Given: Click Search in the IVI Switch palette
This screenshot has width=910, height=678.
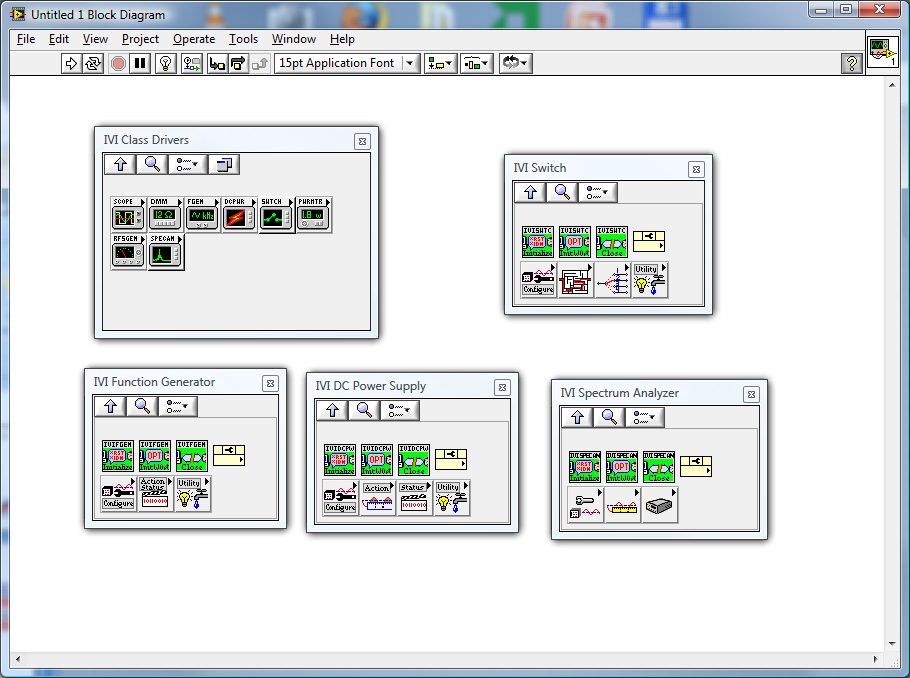Looking at the screenshot, I should [562, 192].
